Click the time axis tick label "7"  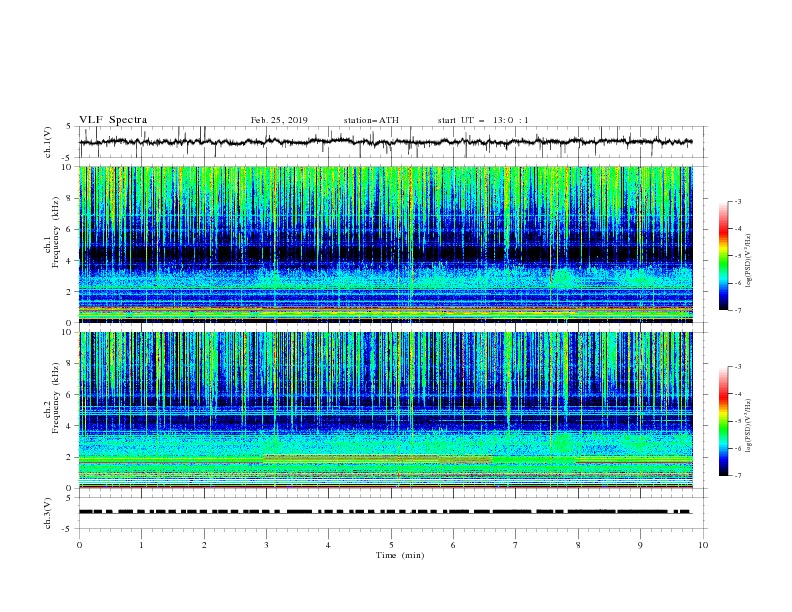(516, 545)
